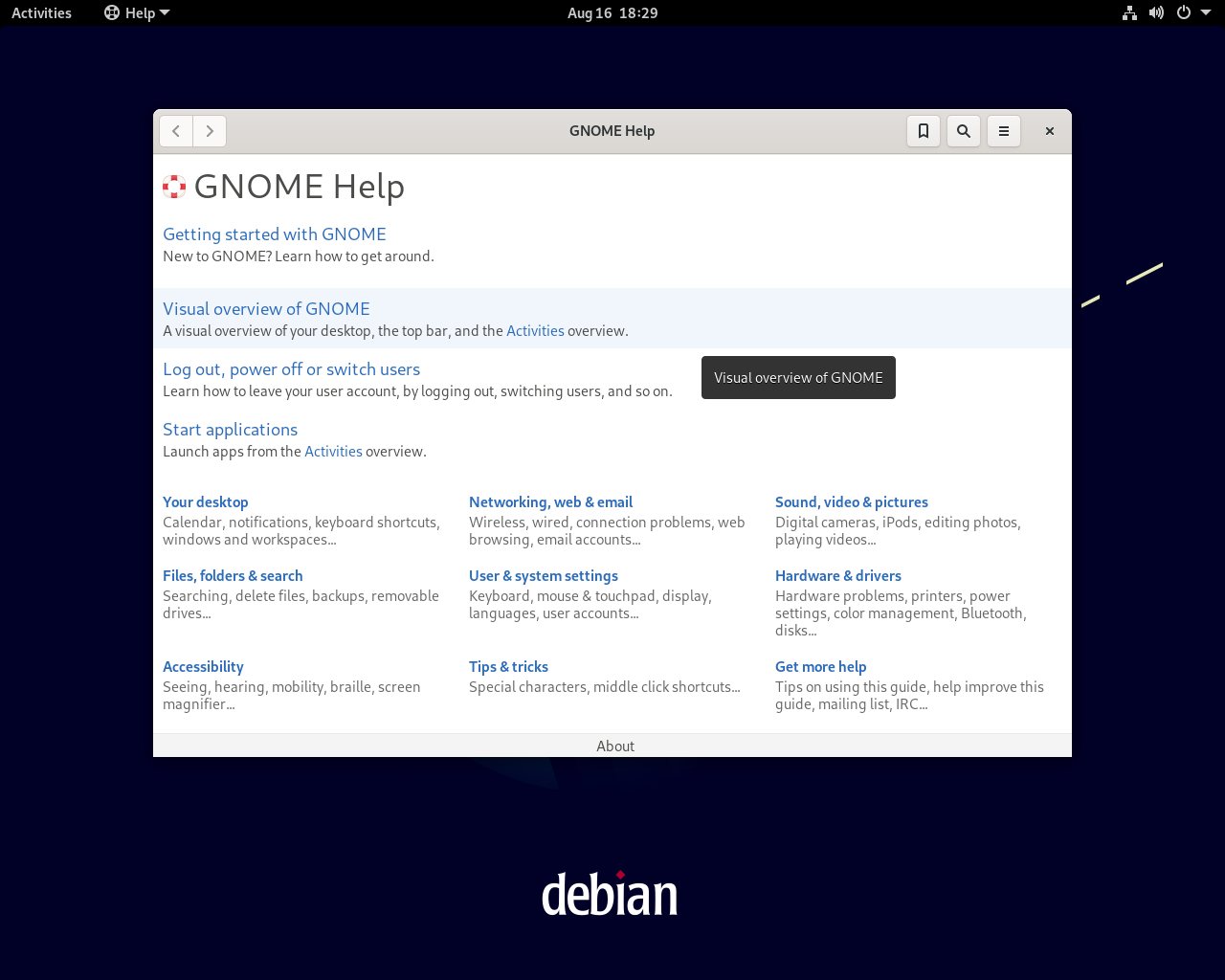Click the lifebuoy GNOME Help logo
The image size is (1225, 980).
[174, 187]
